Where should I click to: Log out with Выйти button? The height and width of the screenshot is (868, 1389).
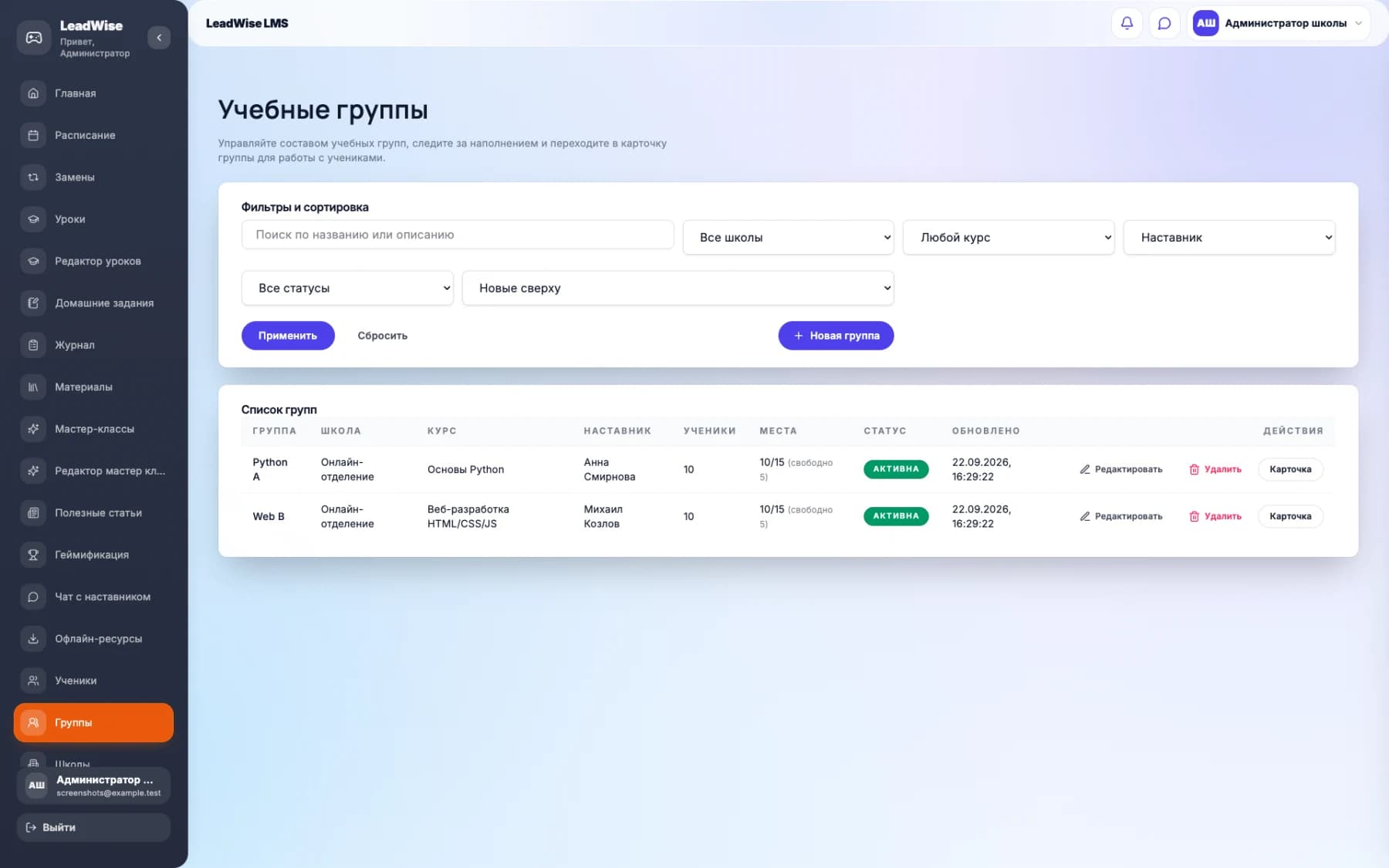coord(93,828)
